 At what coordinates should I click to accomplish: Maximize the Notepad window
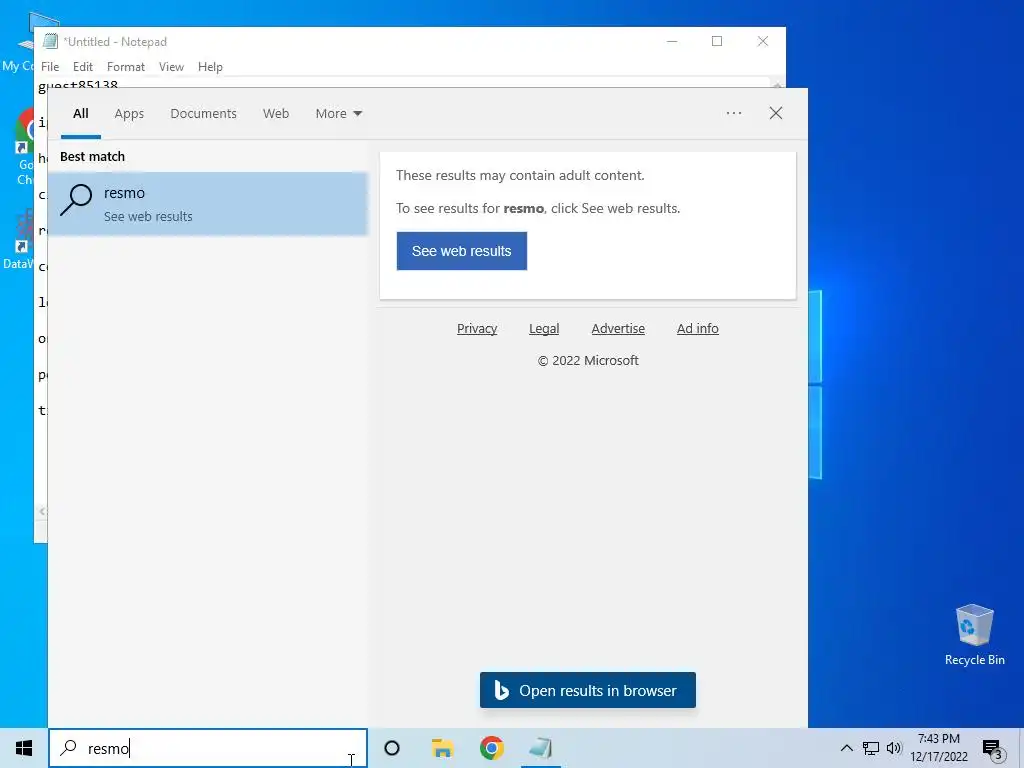click(717, 41)
